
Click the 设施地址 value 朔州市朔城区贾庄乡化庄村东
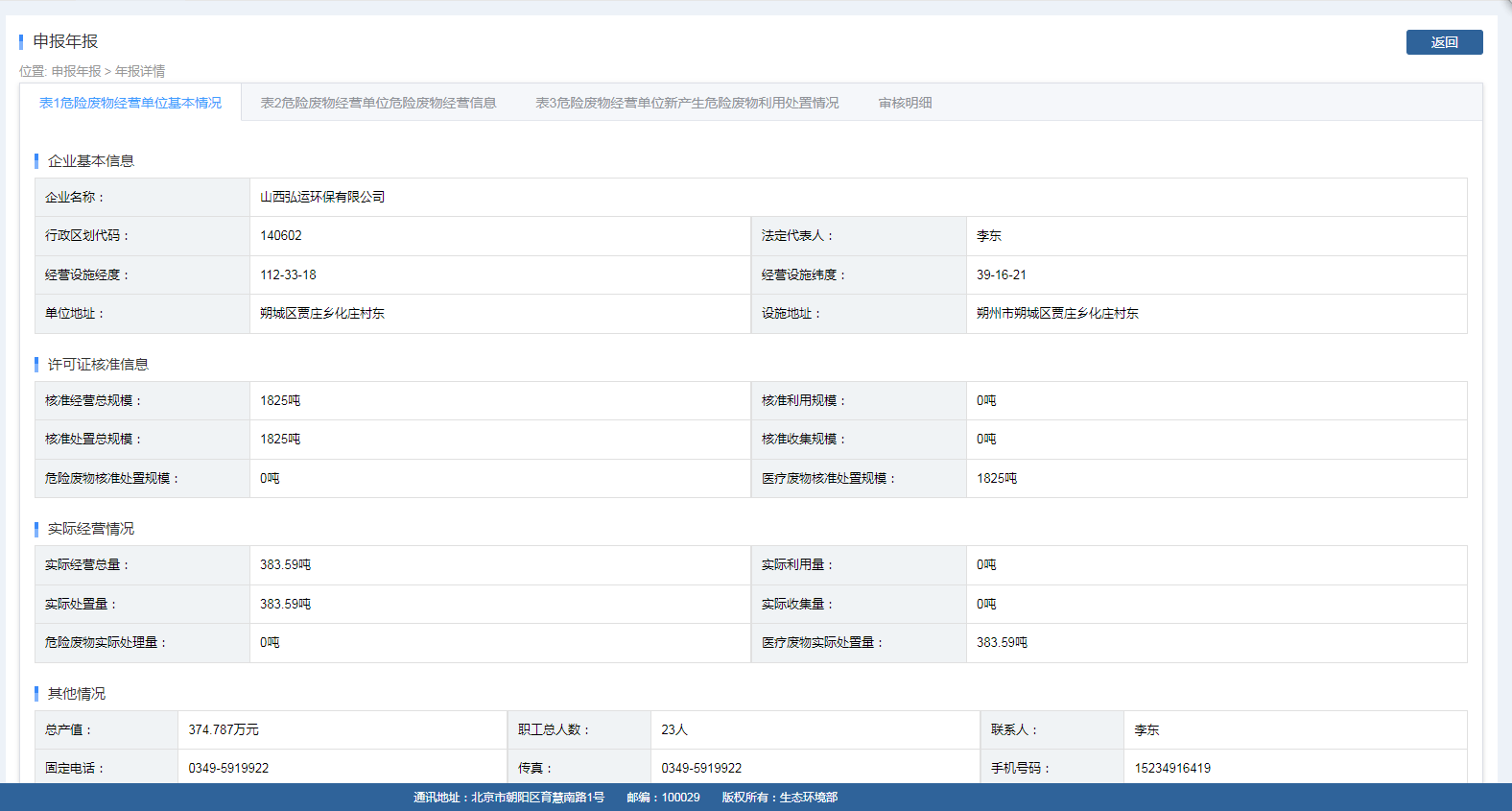pyautogui.click(x=1057, y=313)
